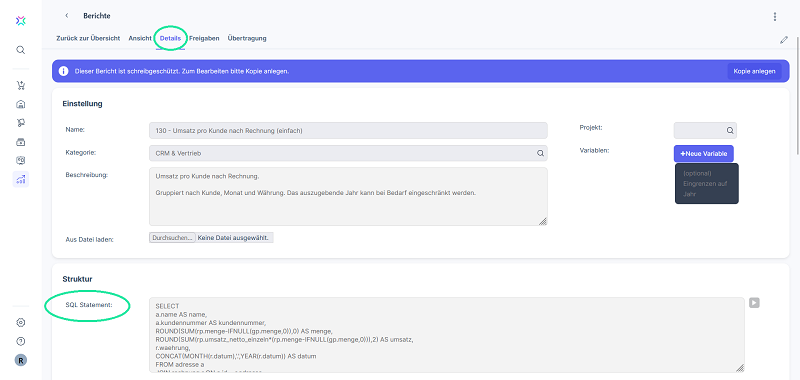Open the warehouse sidebar module
This screenshot has height=380, width=800.
(20, 104)
